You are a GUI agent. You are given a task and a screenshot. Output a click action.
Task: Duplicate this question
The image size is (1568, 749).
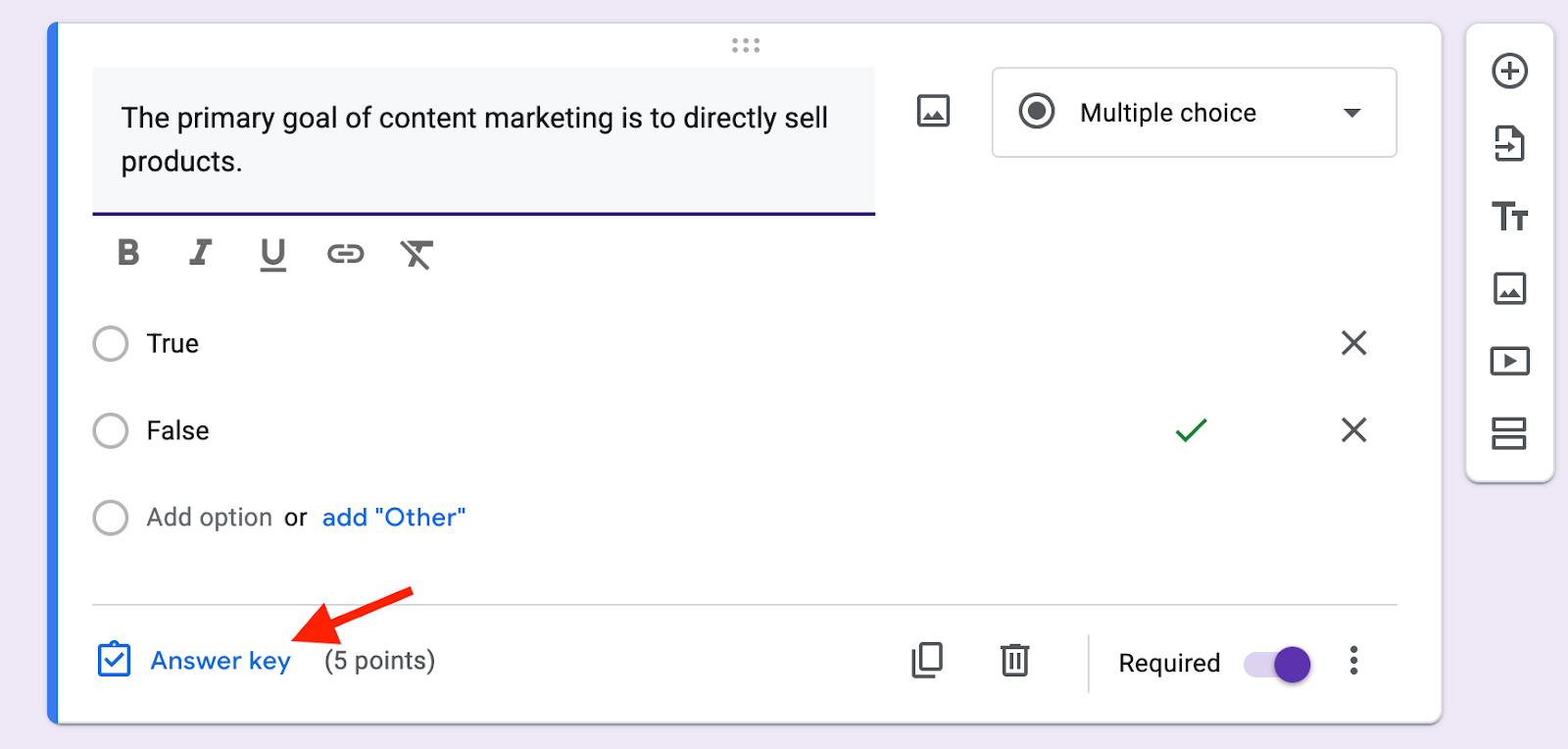927,661
